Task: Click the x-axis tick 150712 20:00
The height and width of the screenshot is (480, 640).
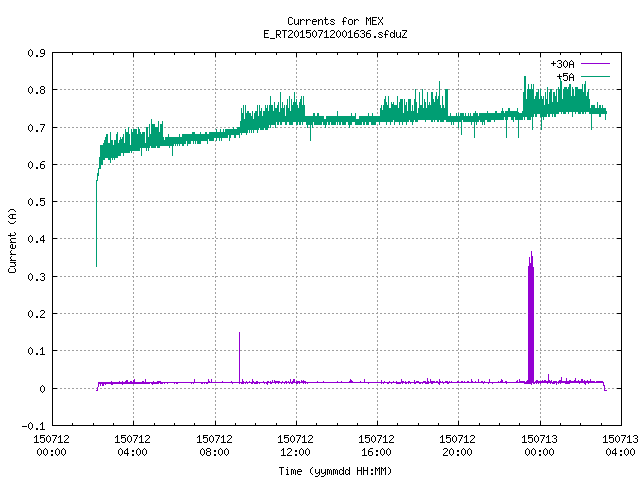Action: point(458,445)
